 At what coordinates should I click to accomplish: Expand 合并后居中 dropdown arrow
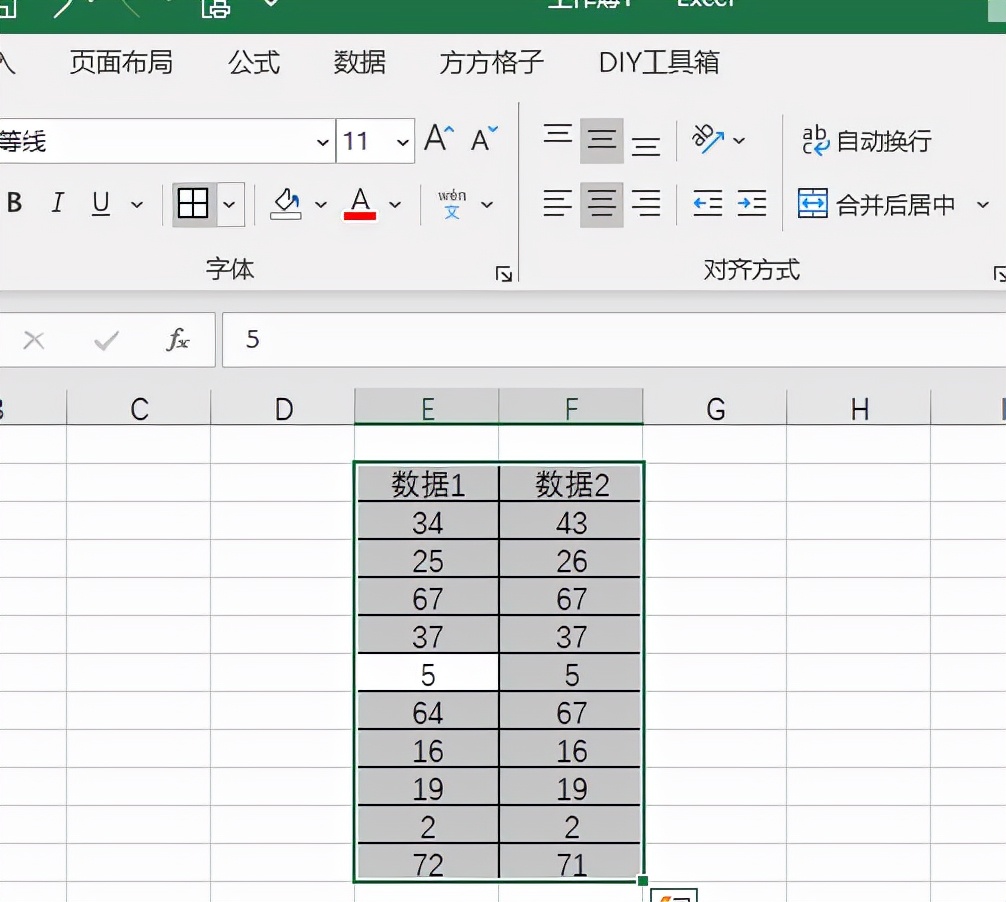pyautogui.click(x=982, y=205)
